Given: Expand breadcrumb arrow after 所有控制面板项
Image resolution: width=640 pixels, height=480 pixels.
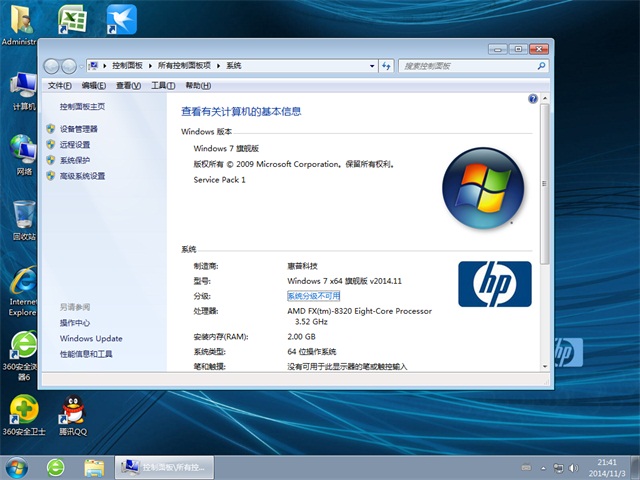Looking at the screenshot, I should point(219,66).
